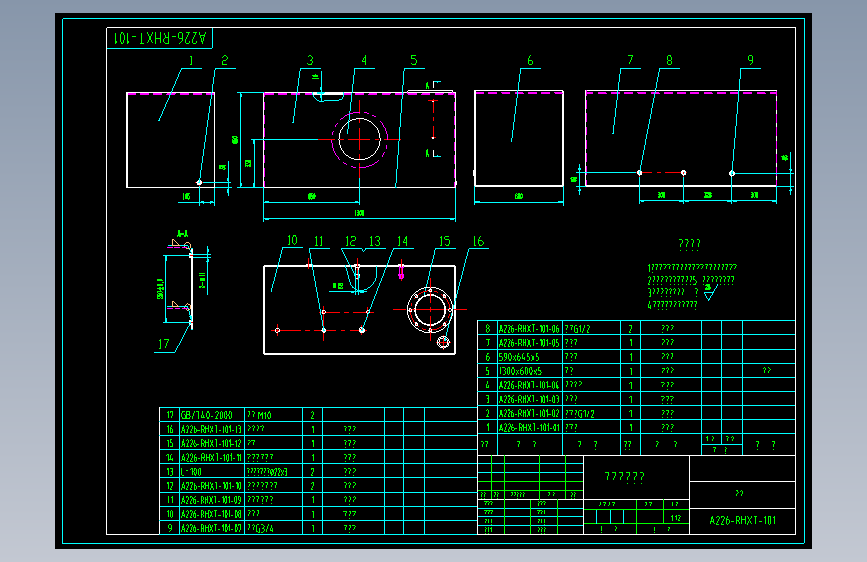
Task: Click the '1300' overall width dimension text
Action: point(359,213)
